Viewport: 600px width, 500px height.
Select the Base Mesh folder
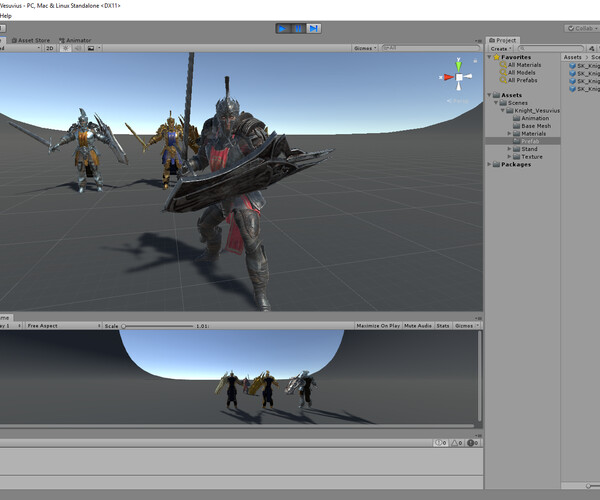pos(532,126)
